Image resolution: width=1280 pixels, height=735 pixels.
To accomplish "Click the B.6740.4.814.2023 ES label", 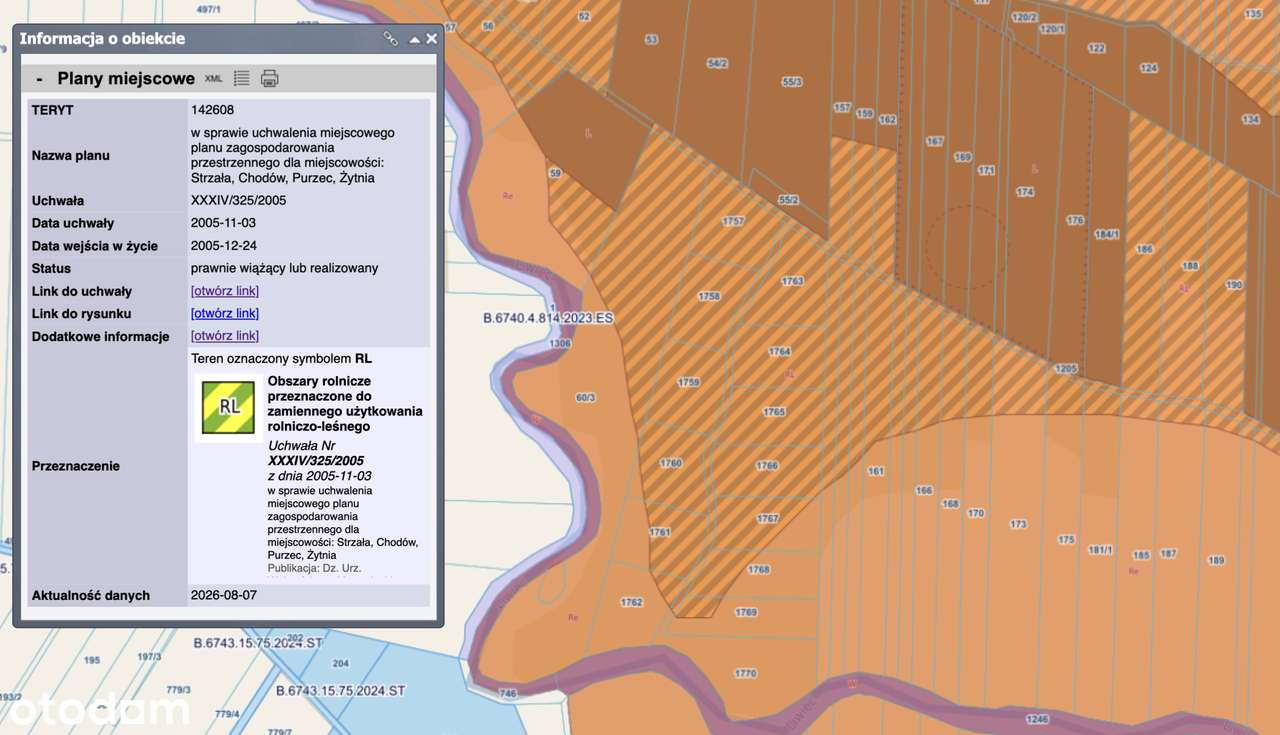I will coord(548,318).
